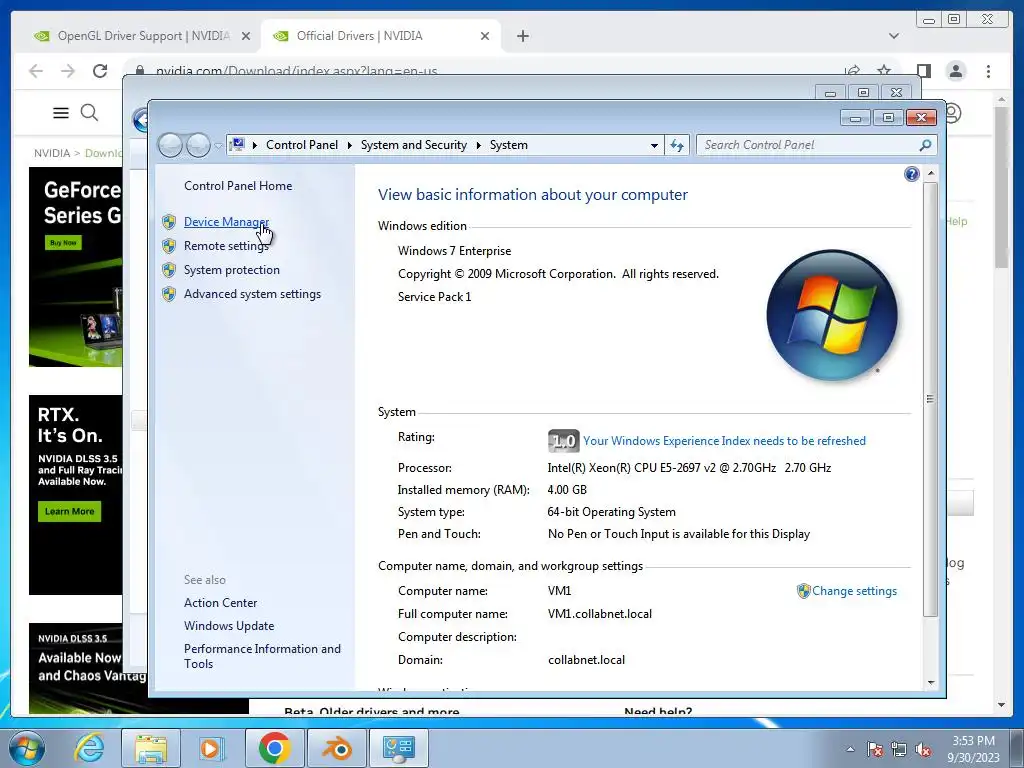The image size is (1024, 768).
Task: Go to Control Panel Home
Action: coord(238,185)
